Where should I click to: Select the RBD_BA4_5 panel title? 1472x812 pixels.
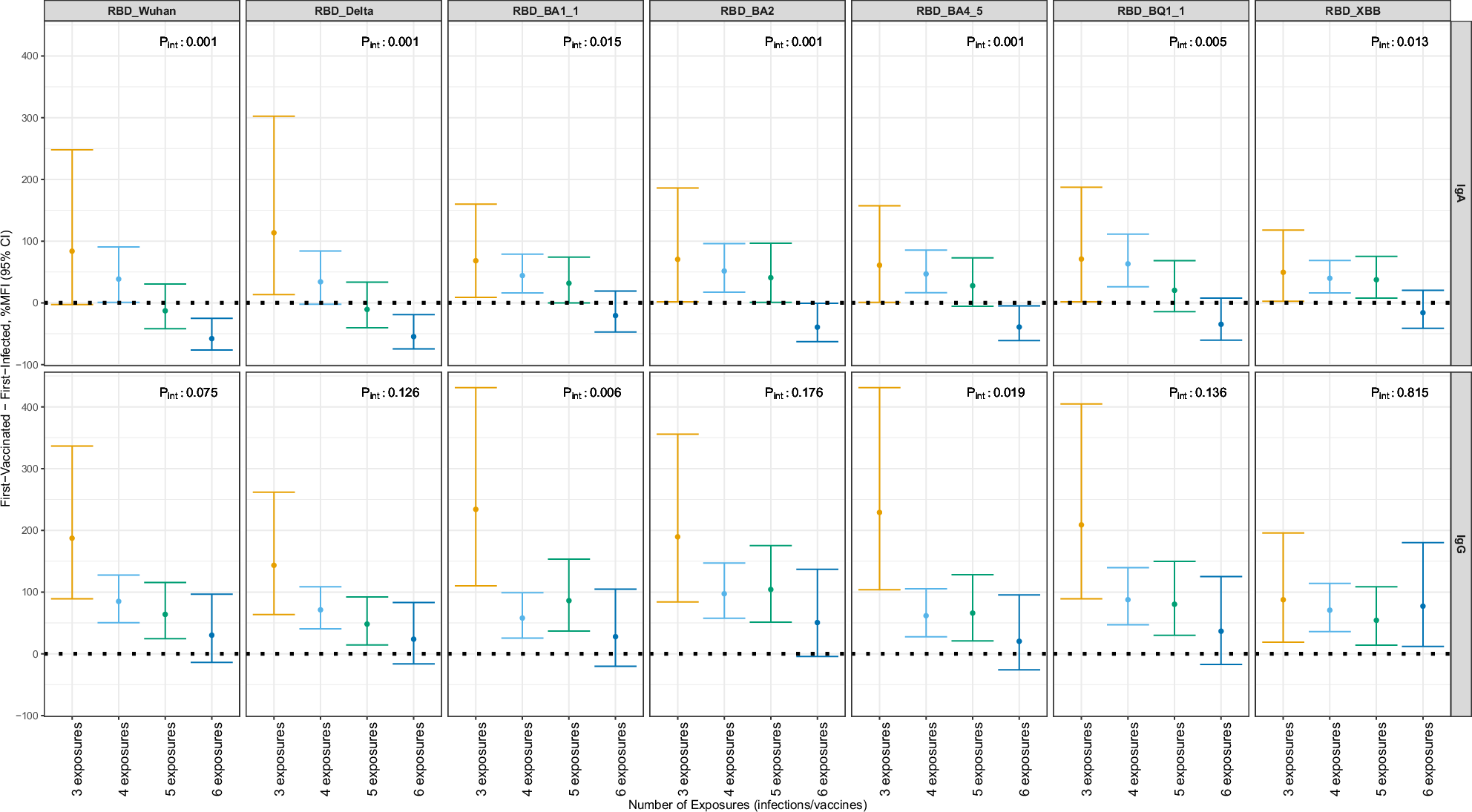[x=949, y=10]
